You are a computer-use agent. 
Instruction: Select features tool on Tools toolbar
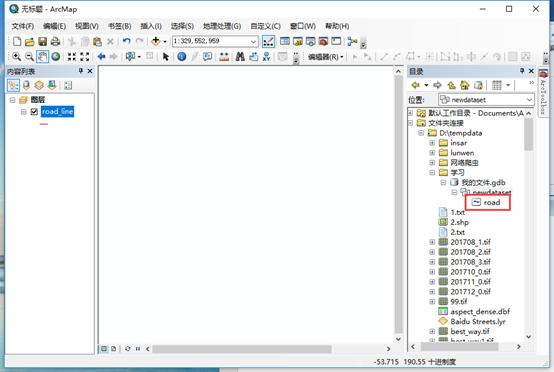[131, 57]
